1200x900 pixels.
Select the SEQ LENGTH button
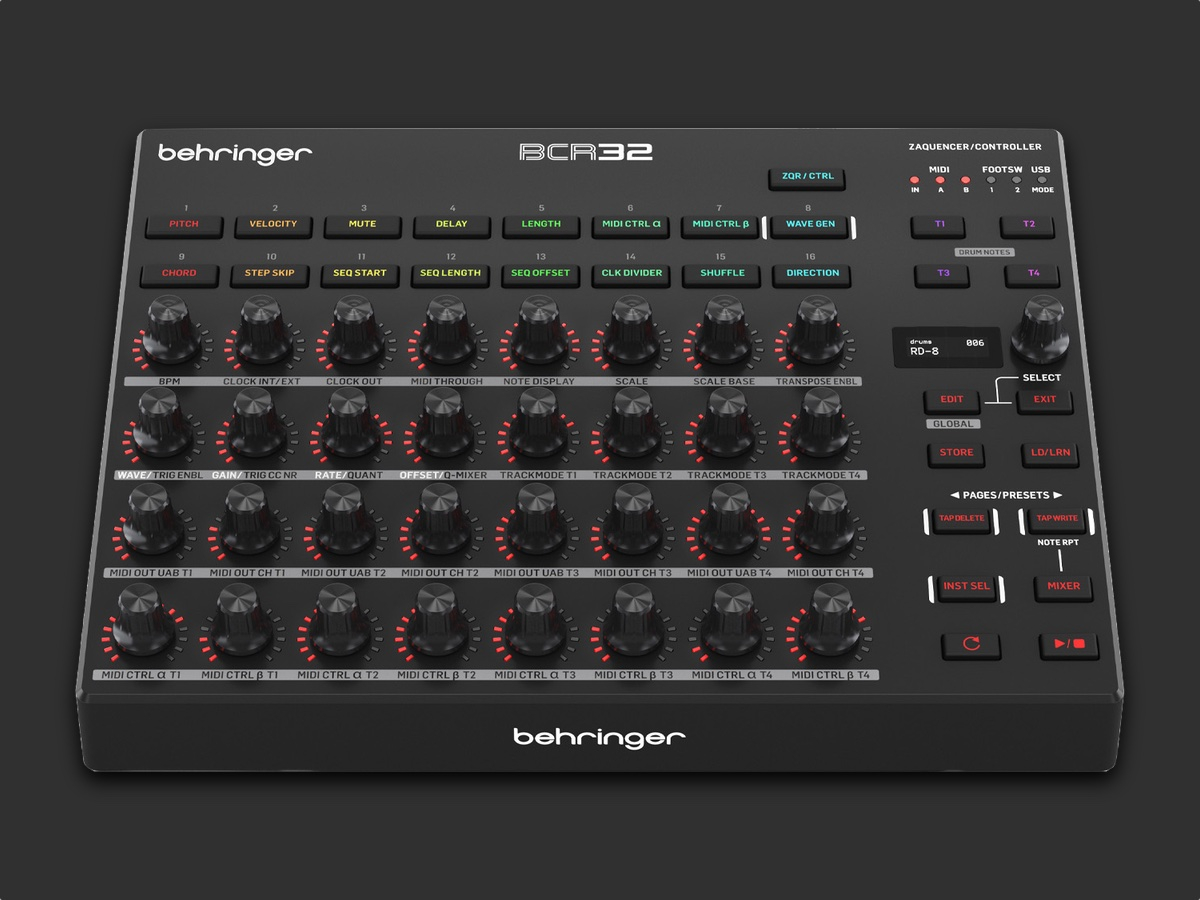pyautogui.click(x=450, y=274)
